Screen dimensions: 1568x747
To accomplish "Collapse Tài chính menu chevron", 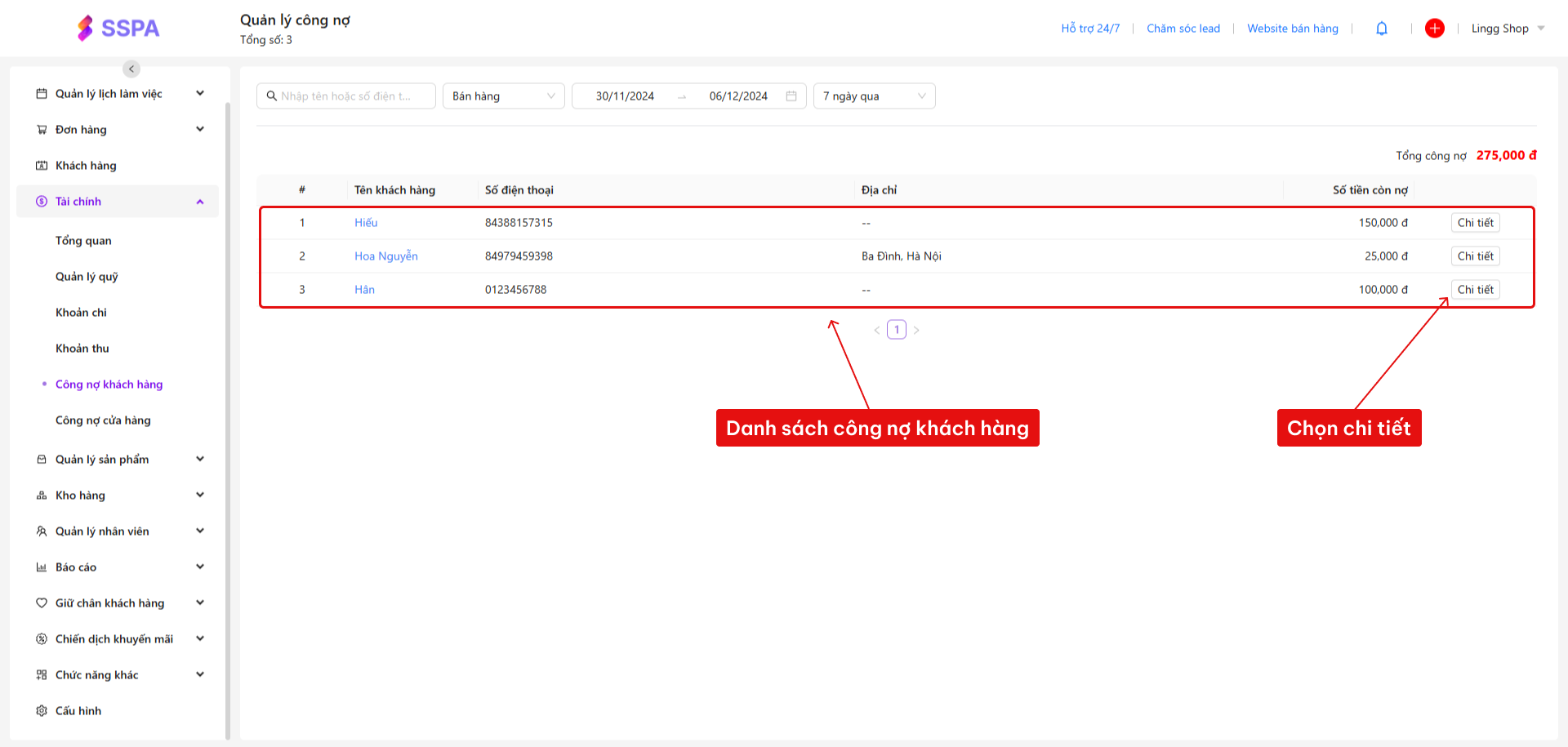I will click(x=200, y=202).
